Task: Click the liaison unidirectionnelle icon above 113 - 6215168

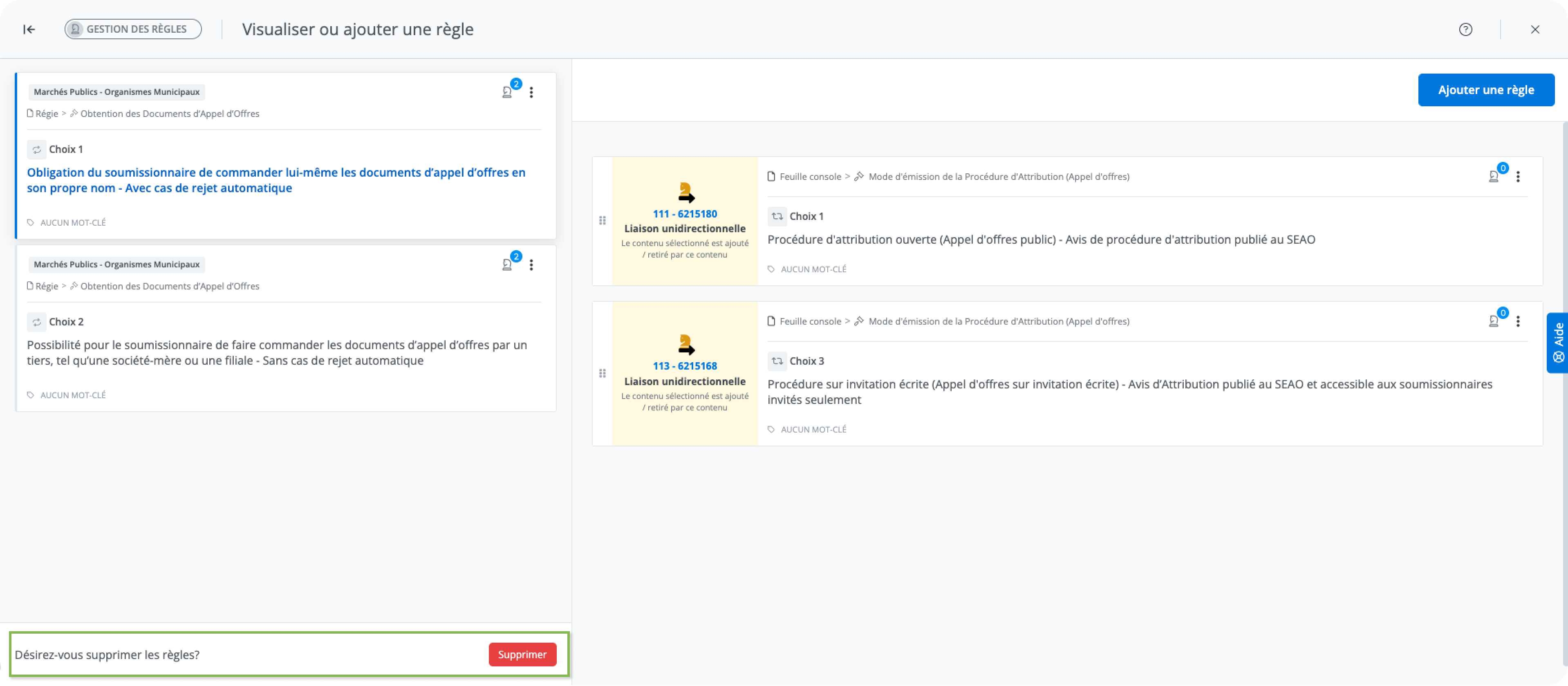Action: point(686,345)
